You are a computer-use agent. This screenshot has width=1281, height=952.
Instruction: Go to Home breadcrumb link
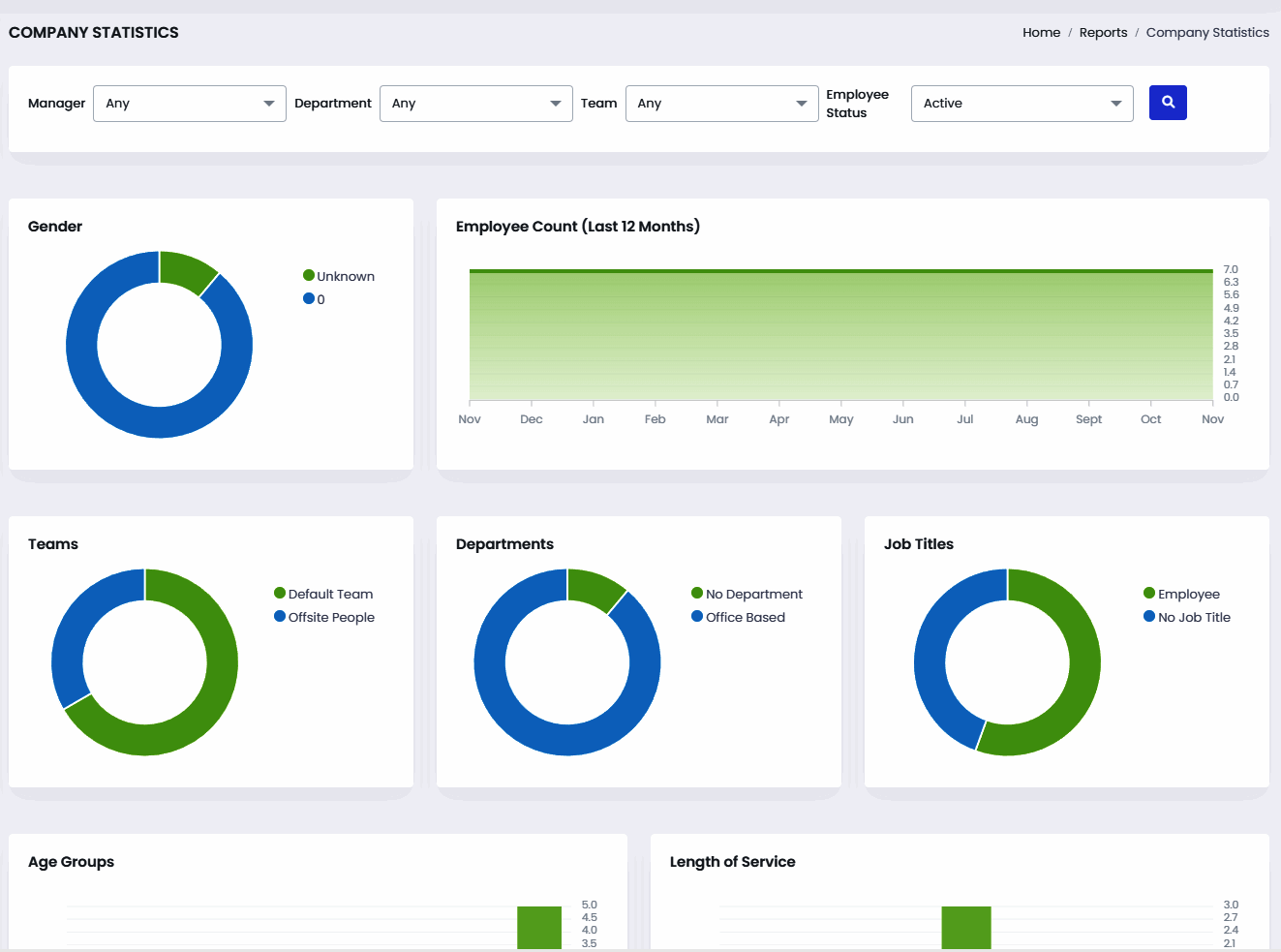(x=1041, y=33)
